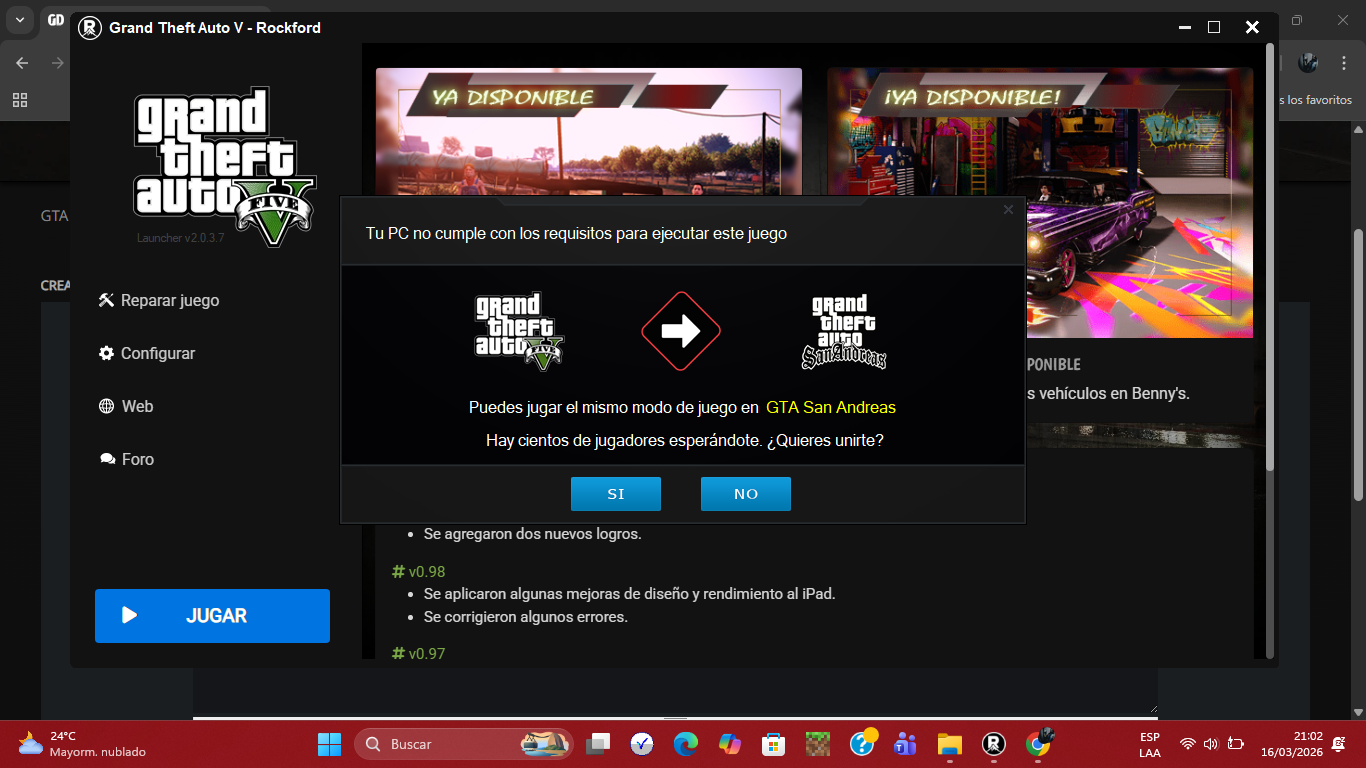Click the globe icon next to Web
1366x768 pixels.
pyautogui.click(x=106, y=407)
